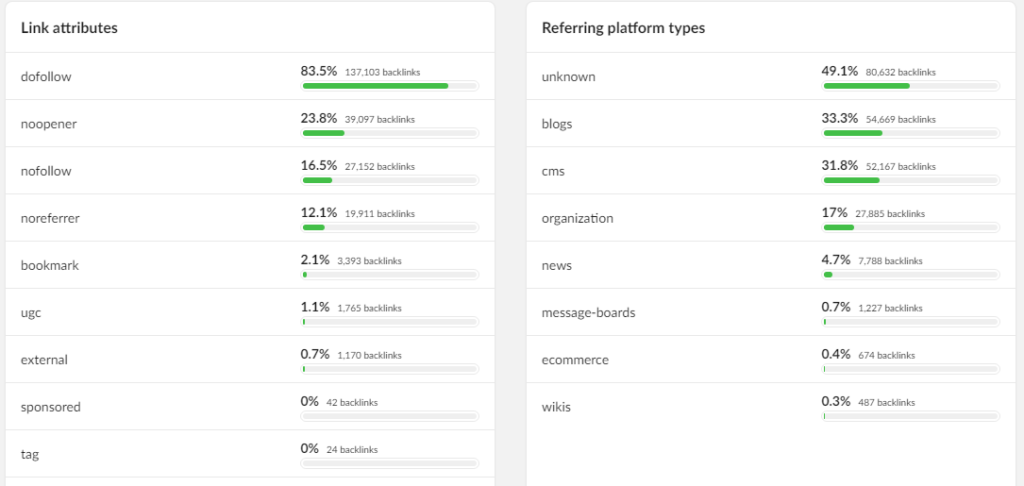Image resolution: width=1024 pixels, height=486 pixels.
Task: Click the blogs 33.3% progress bar
Action: (910, 133)
